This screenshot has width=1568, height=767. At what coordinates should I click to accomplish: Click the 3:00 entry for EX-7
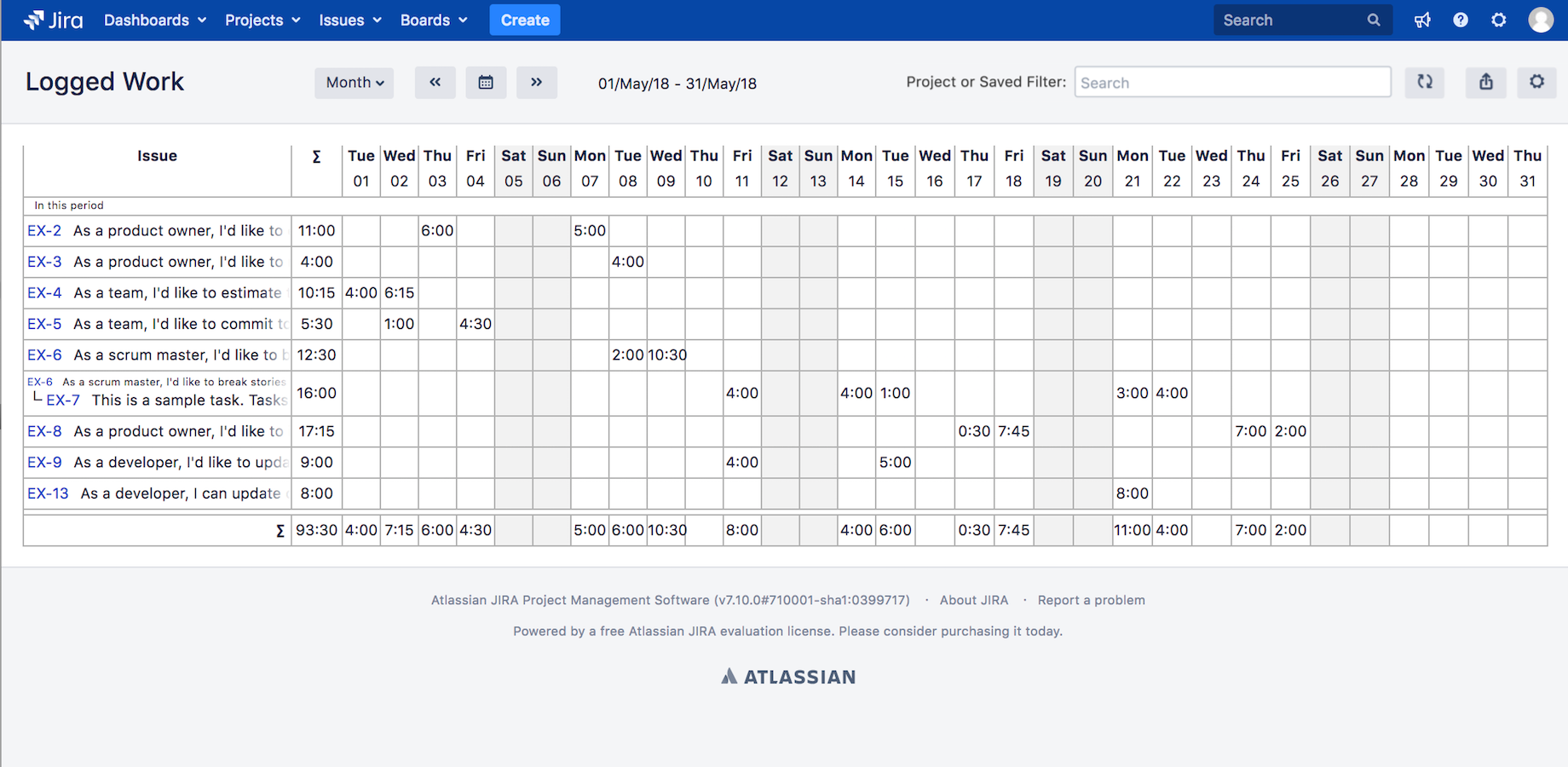pos(1133,393)
